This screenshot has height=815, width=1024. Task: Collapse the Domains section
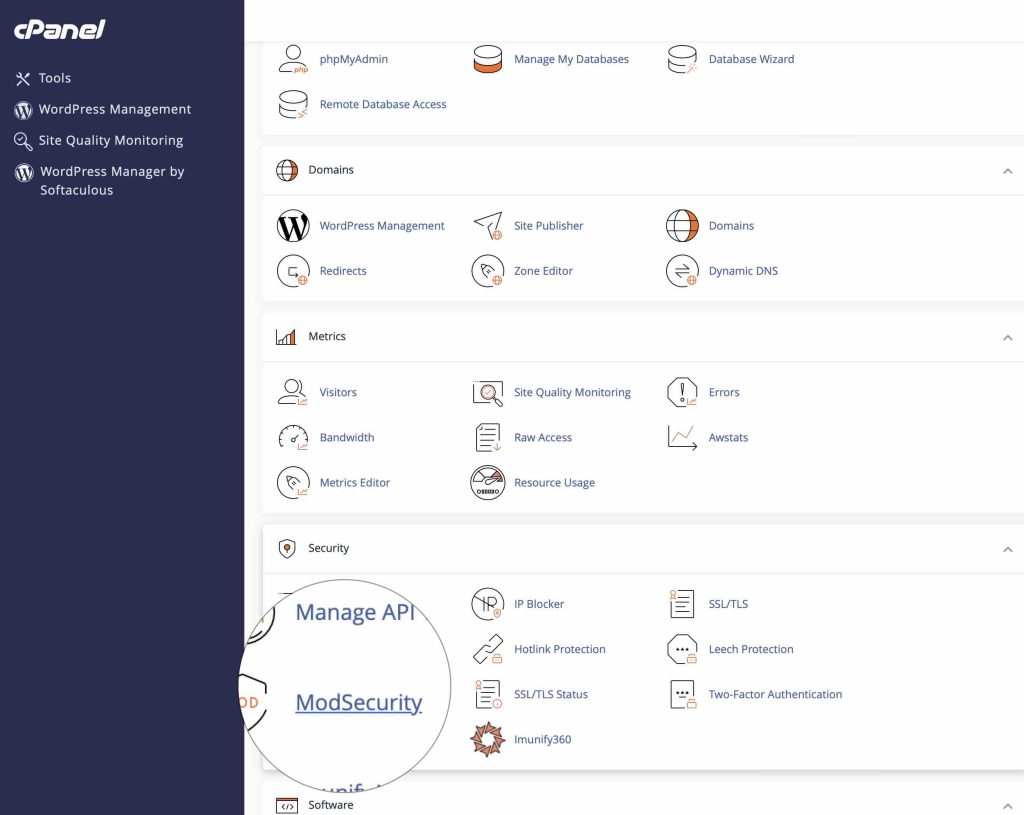(1007, 171)
